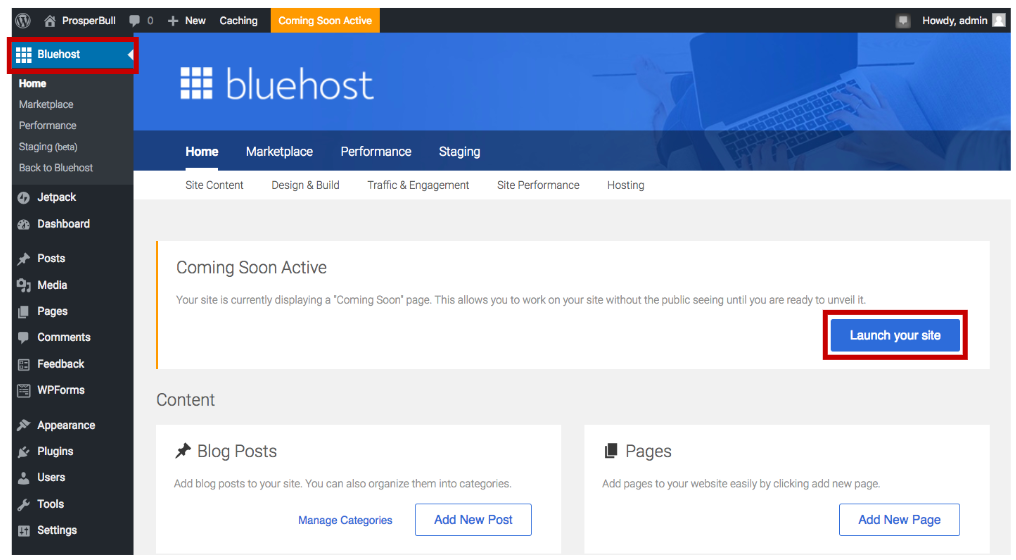
Task: Click the Posts pin icon in sidebar
Action: [x=24, y=259]
